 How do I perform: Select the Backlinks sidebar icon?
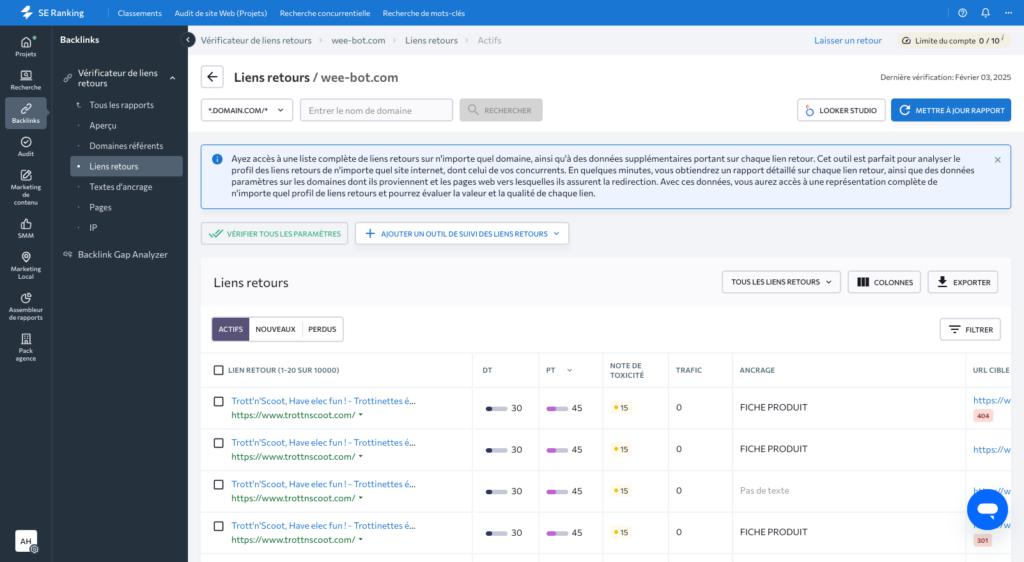25,113
